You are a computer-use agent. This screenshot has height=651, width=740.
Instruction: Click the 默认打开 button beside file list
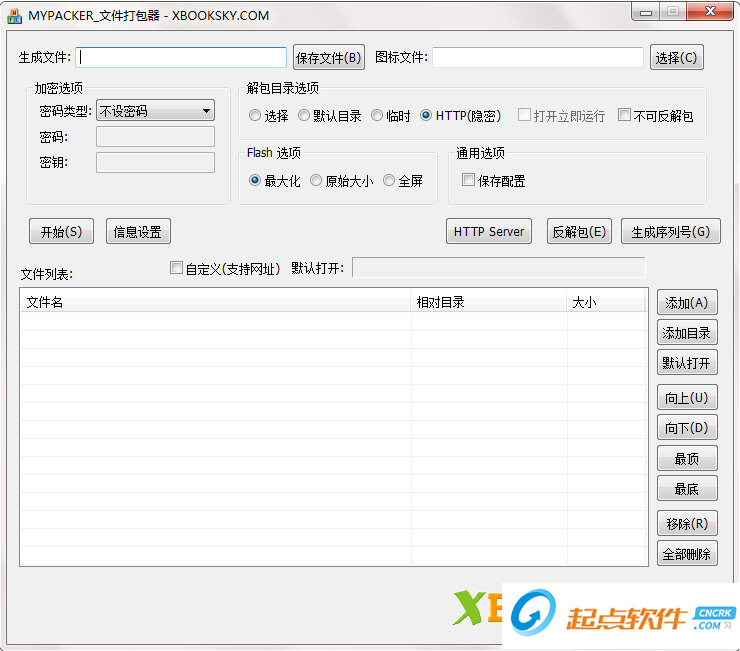[687, 363]
